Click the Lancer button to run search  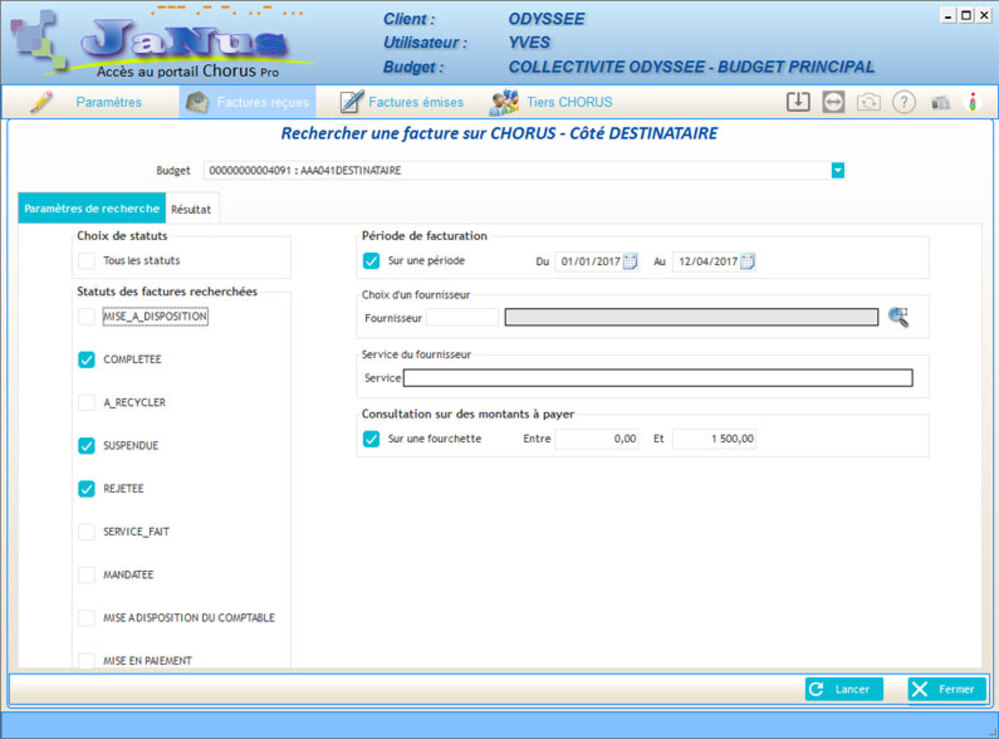844,689
